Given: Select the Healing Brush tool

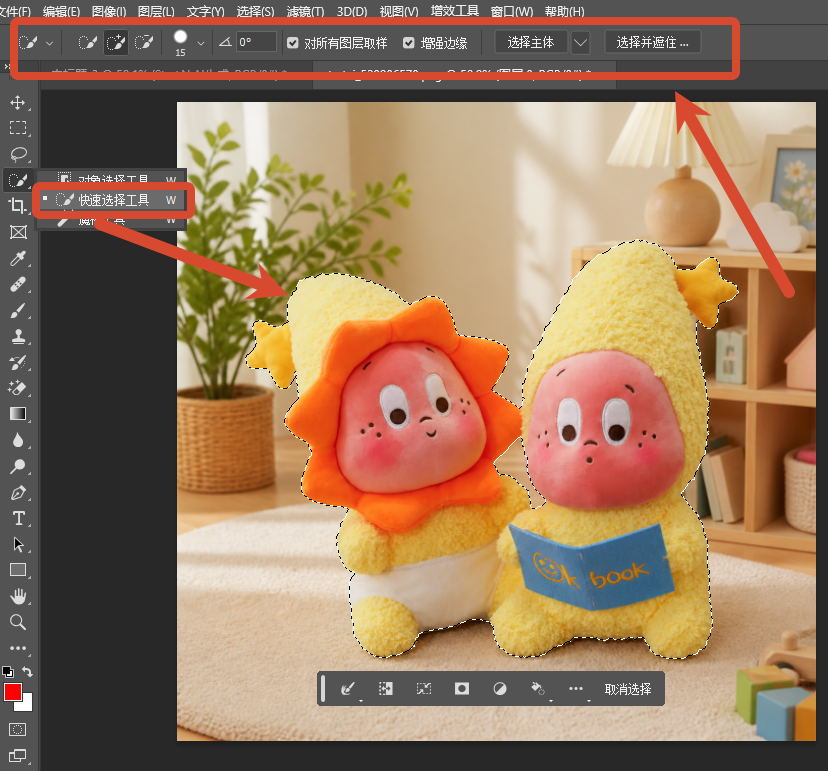Looking at the screenshot, I should click(x=18, y=285).
